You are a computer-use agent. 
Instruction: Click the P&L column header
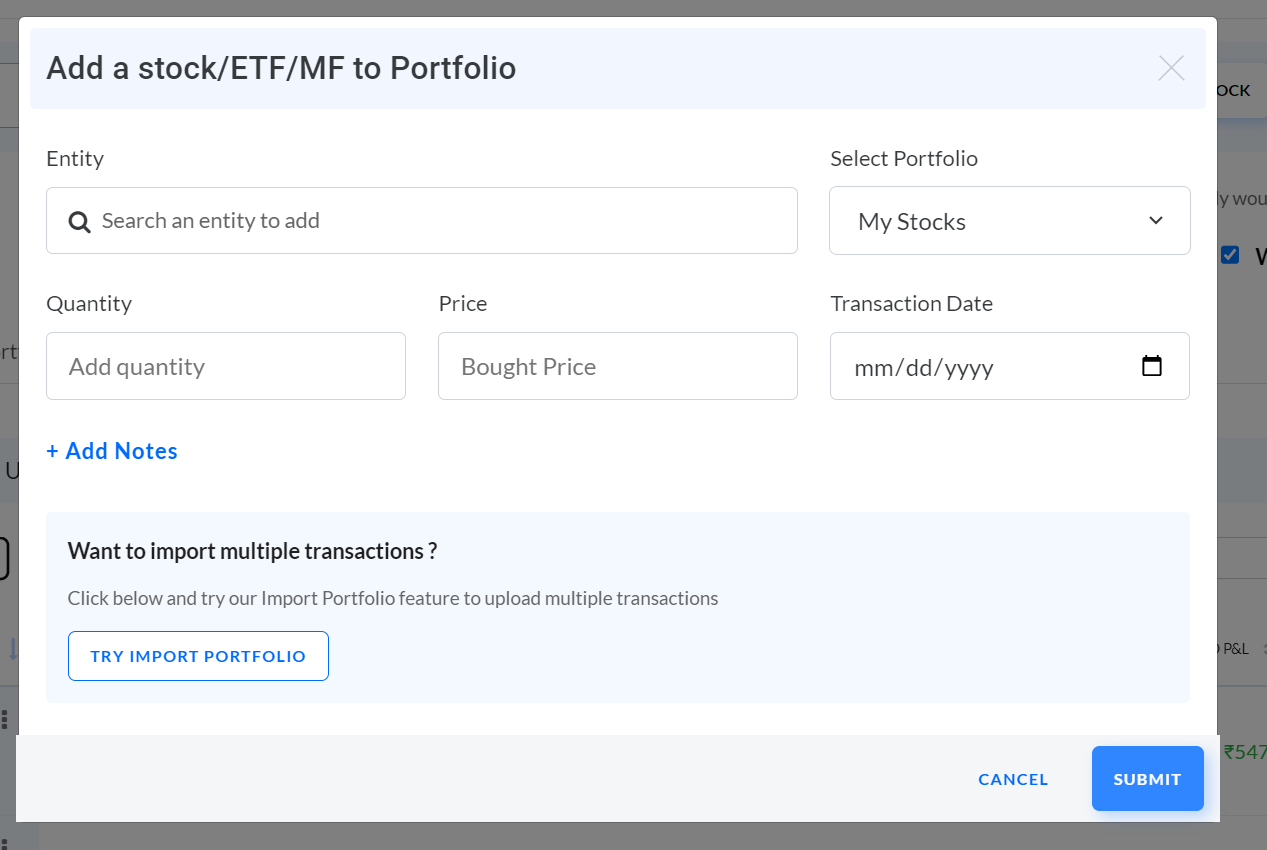(1235, 649)
